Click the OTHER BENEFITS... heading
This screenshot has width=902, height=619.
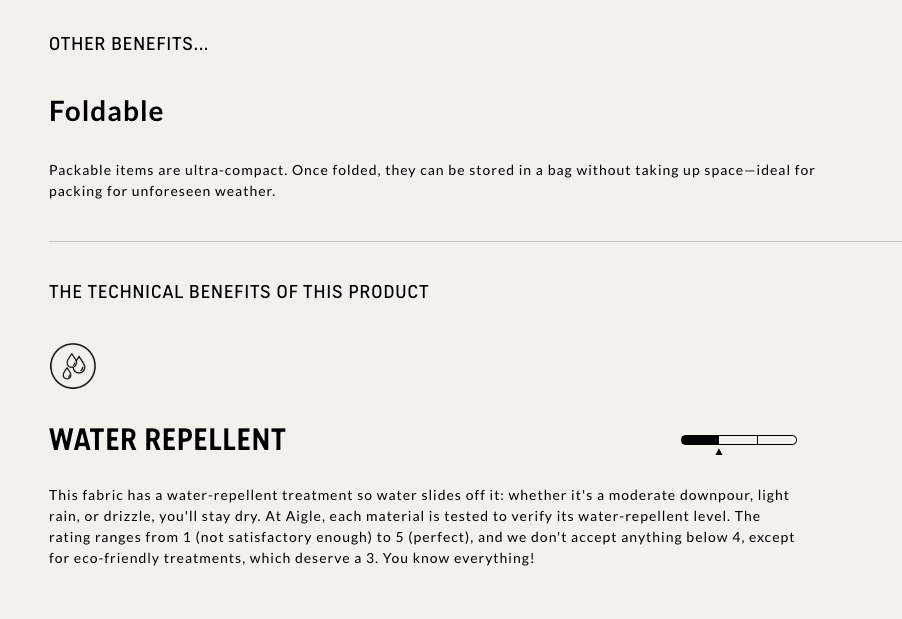coord(128,44)
